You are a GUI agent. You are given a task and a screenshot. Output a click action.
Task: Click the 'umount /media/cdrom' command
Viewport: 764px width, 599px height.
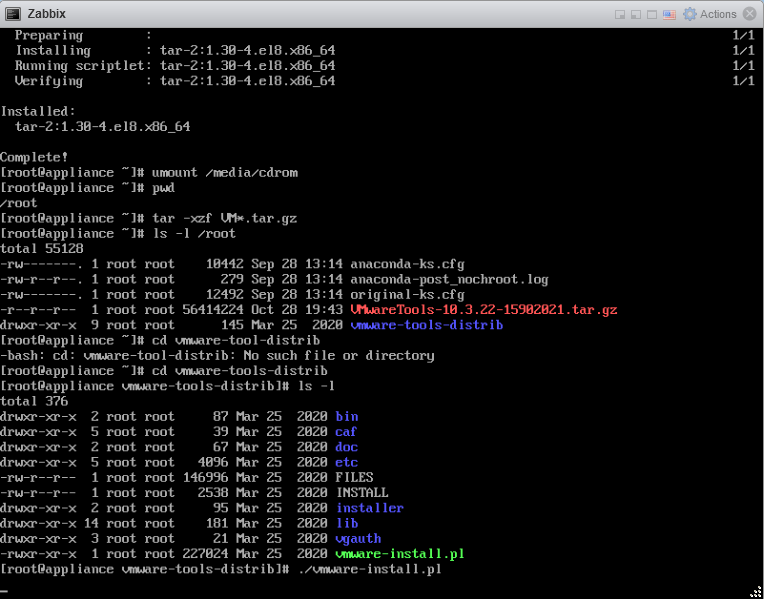[x=225, y=173]
